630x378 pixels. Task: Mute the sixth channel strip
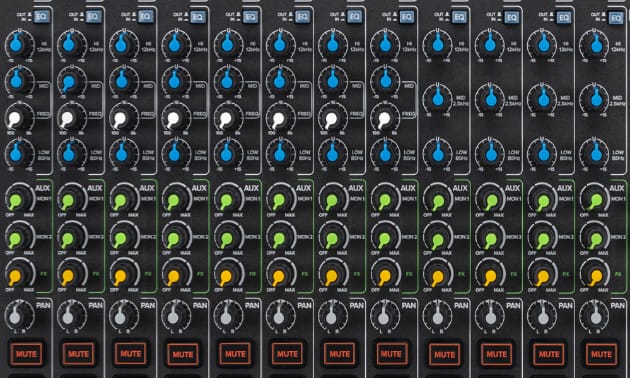(x=287, y=354)
